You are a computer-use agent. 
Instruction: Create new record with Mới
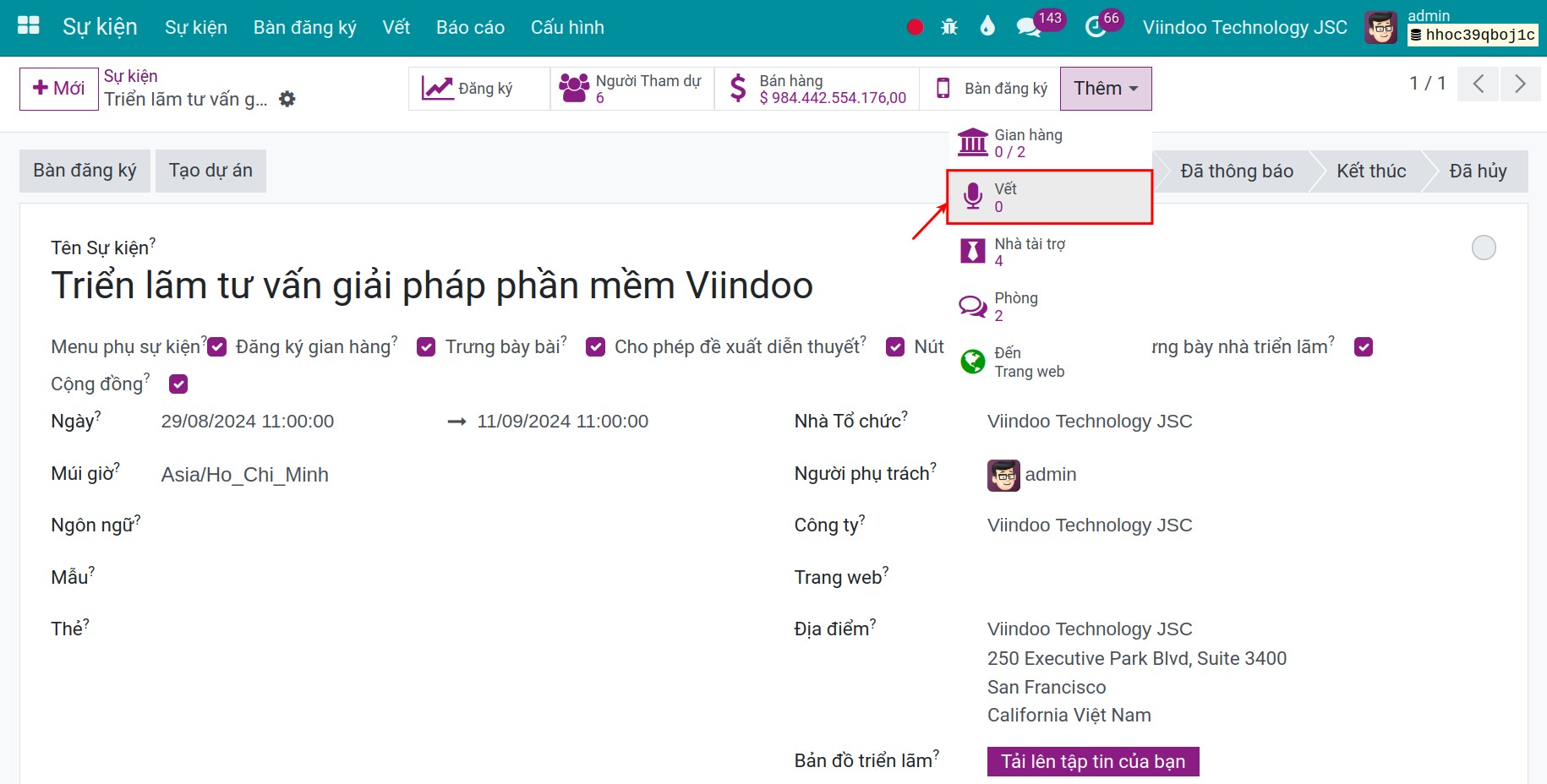click(x=59, y=89)
